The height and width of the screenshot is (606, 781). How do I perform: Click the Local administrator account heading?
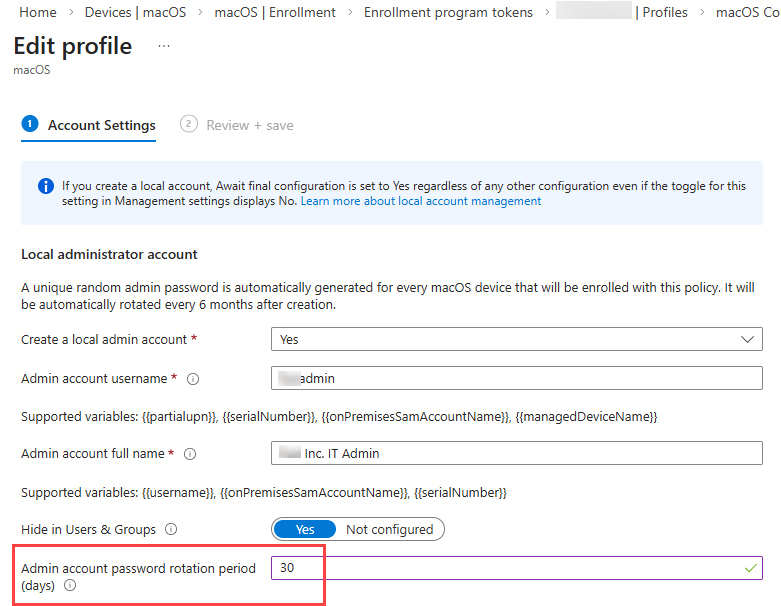pyautogui.click(x=109, y=254)
